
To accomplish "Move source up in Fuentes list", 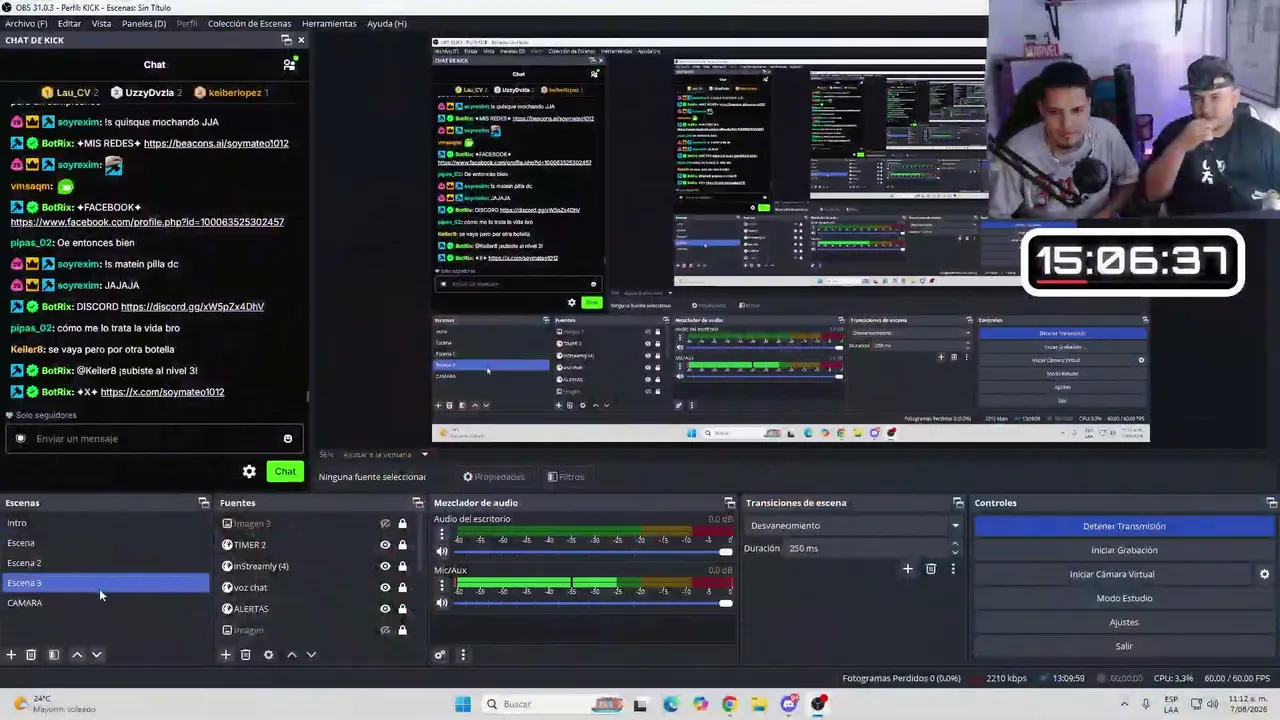I will point(292,655).
